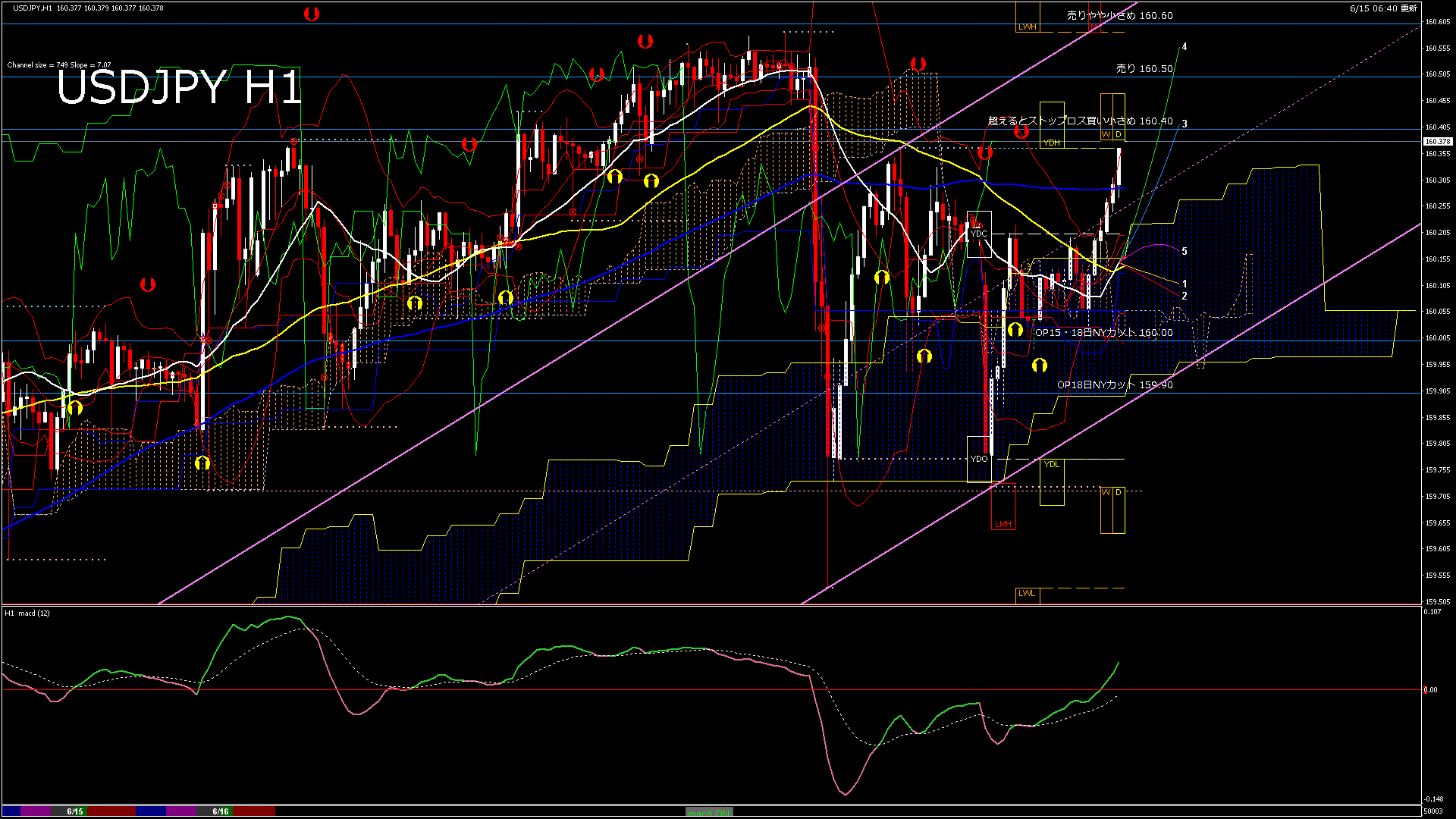The height and width of the screenshot is (819, 1456).
Task: Click the MACD scale value -0.148
Action: point(1433,799)
